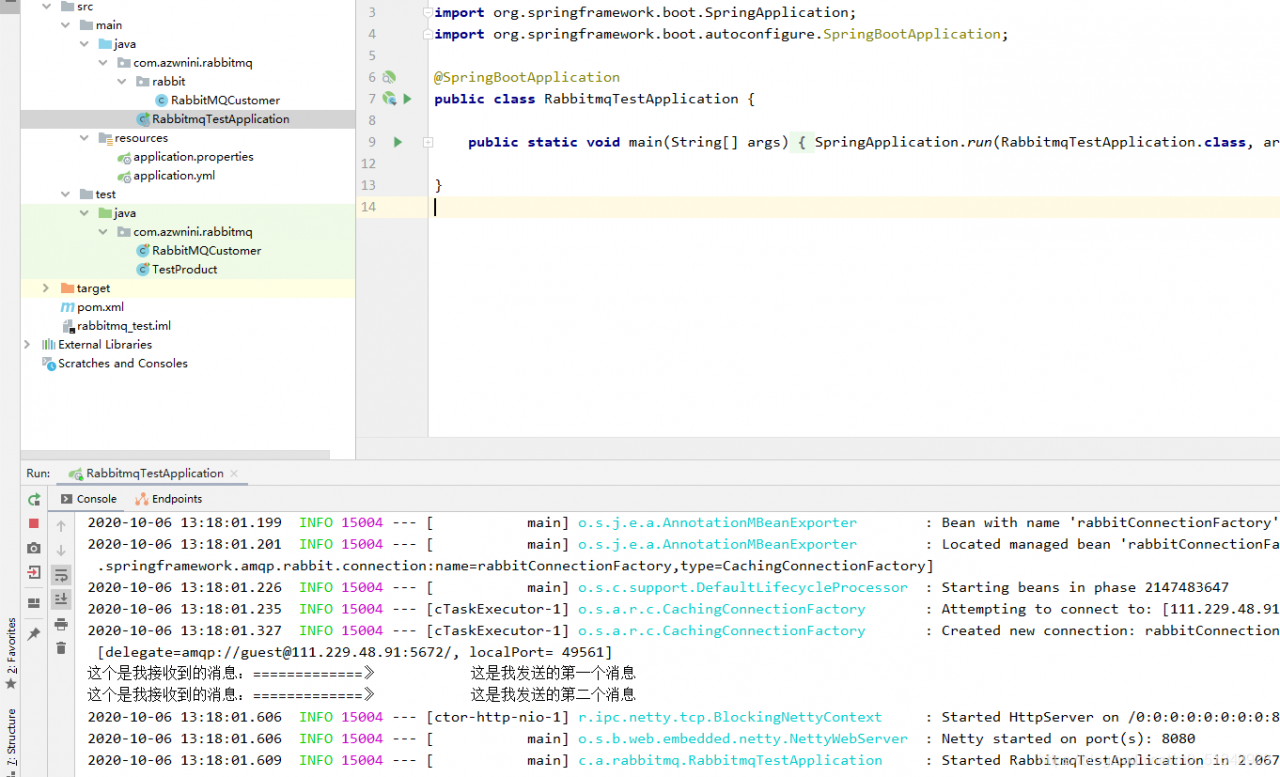Collapse the resources folder

pos(85,138)
